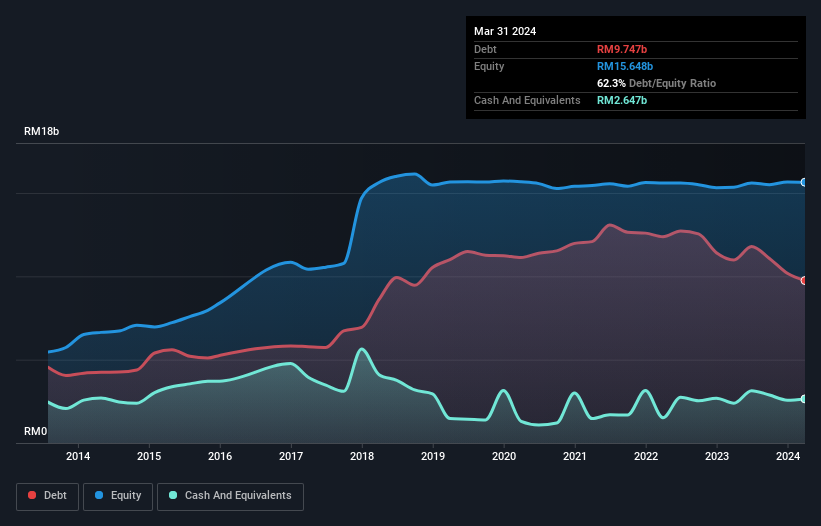Click the Mar 31 2024 tooltip date

point(505,31)
